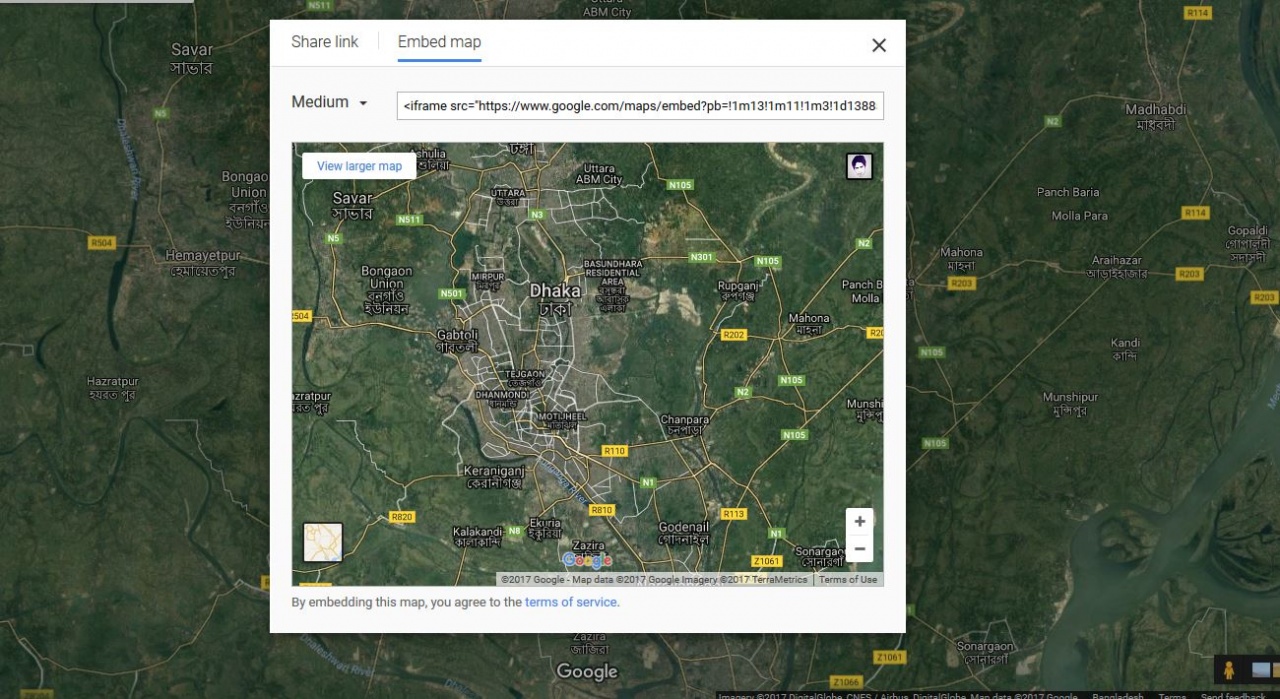Click the Keraniganj label in preview
The height and width of the screenshot is (699, 1280).
click(495, 476)
